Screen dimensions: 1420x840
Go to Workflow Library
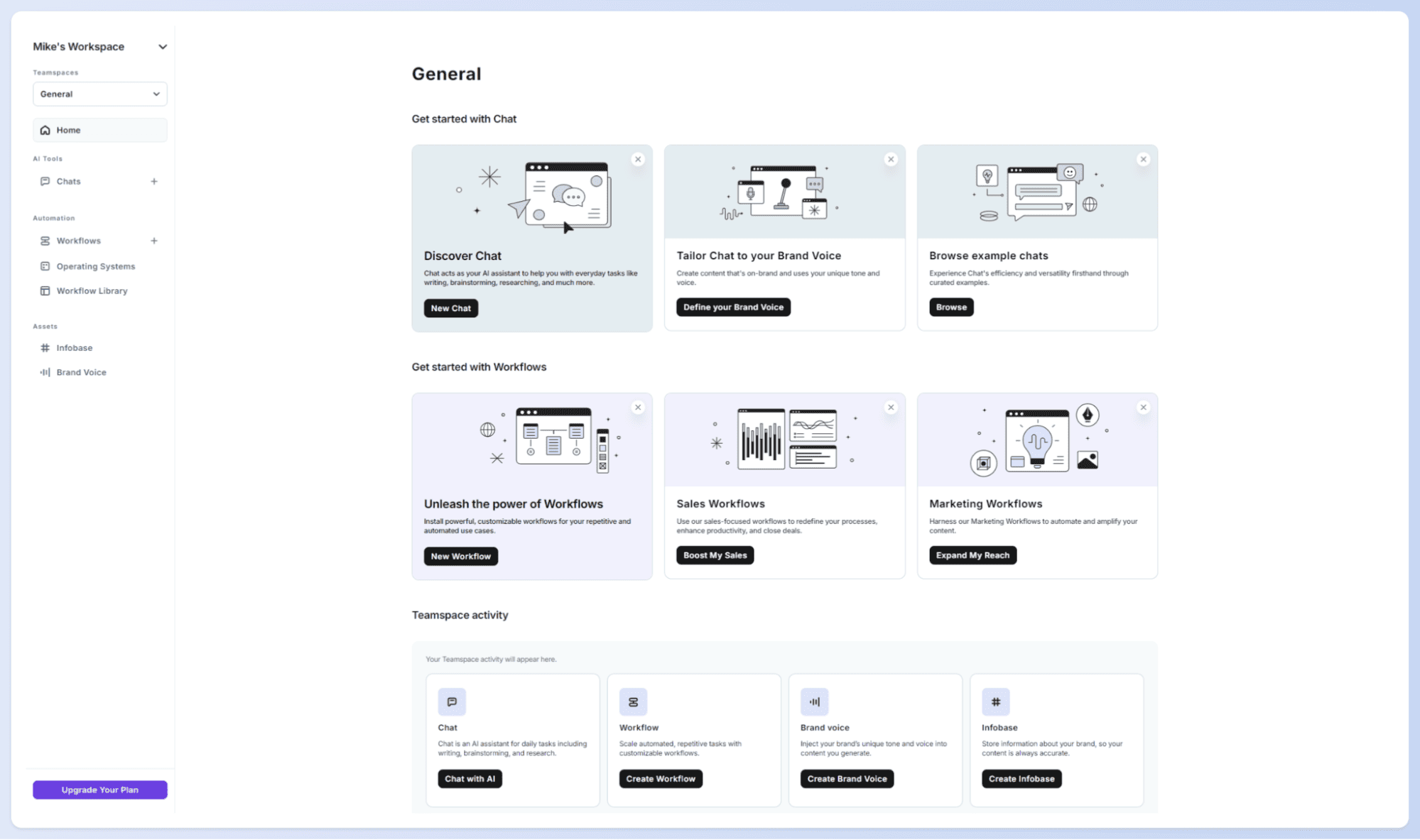coord(92,291)
